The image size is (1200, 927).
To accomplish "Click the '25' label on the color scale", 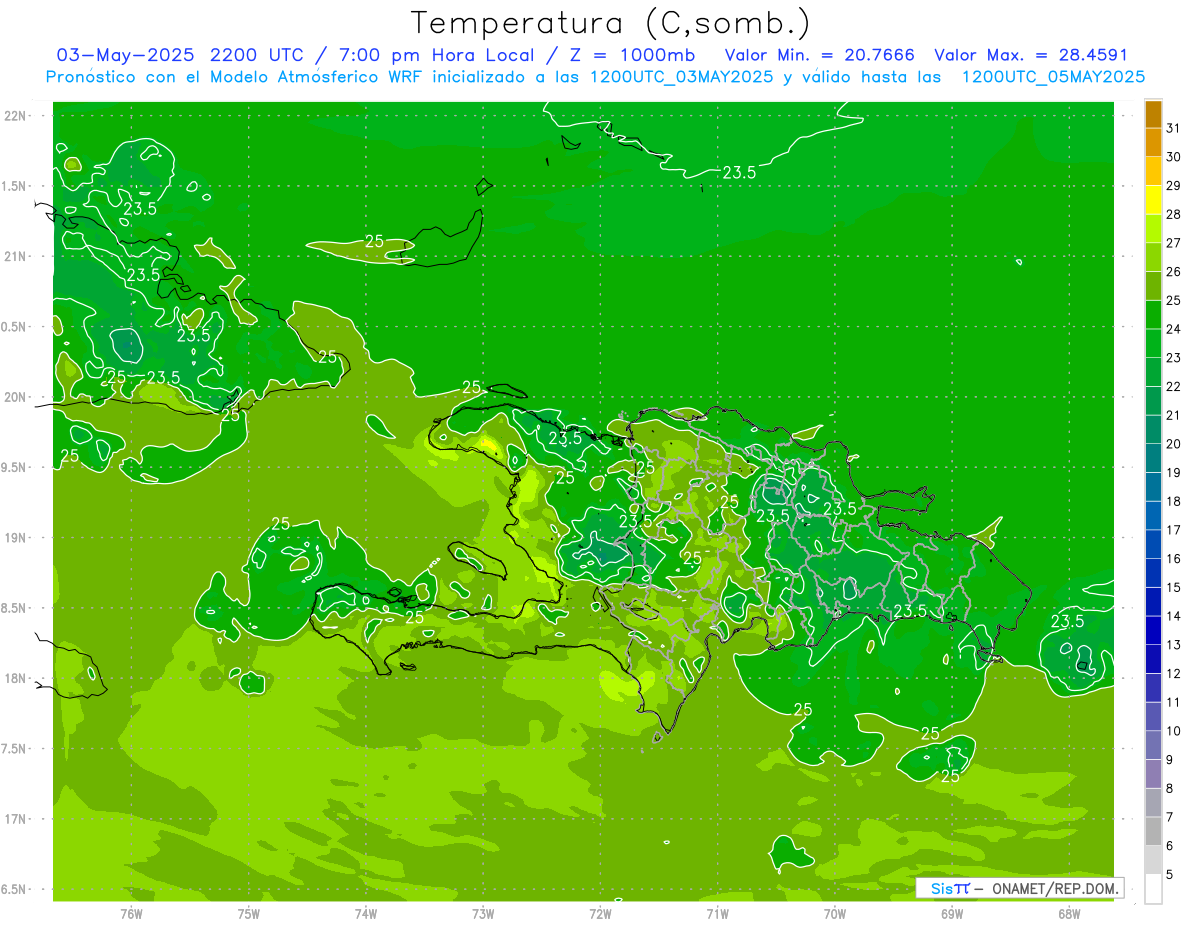I will pos(1173,300).
